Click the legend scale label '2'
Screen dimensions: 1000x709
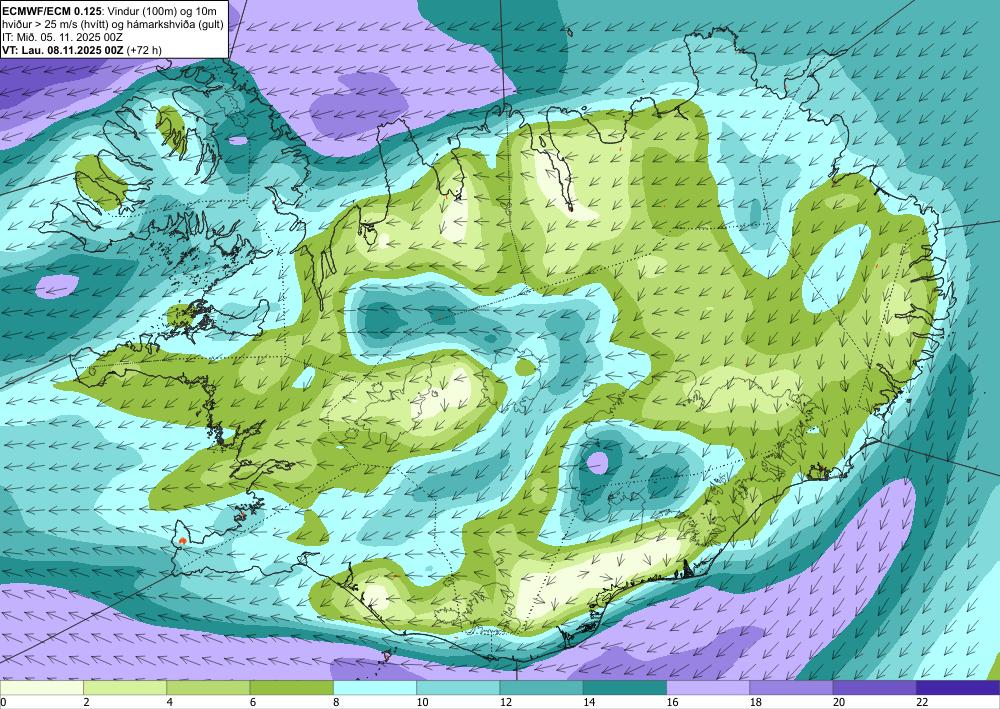click(x=86, y=703)
